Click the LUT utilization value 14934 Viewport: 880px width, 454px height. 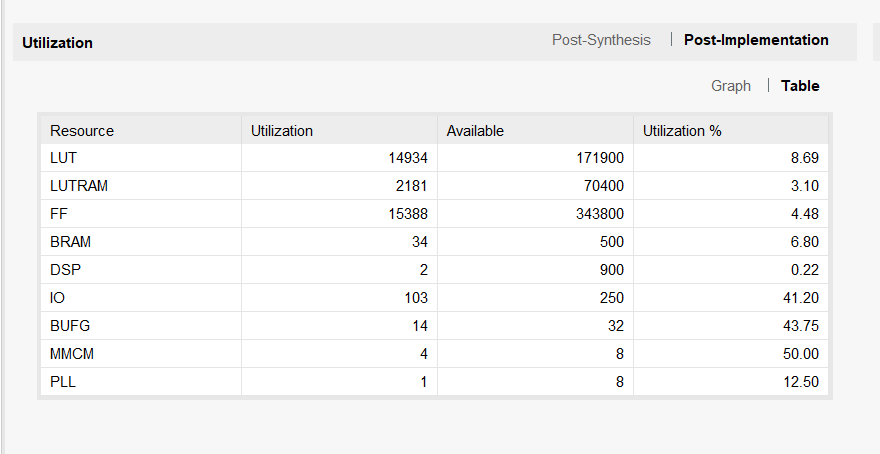[408, 158]
